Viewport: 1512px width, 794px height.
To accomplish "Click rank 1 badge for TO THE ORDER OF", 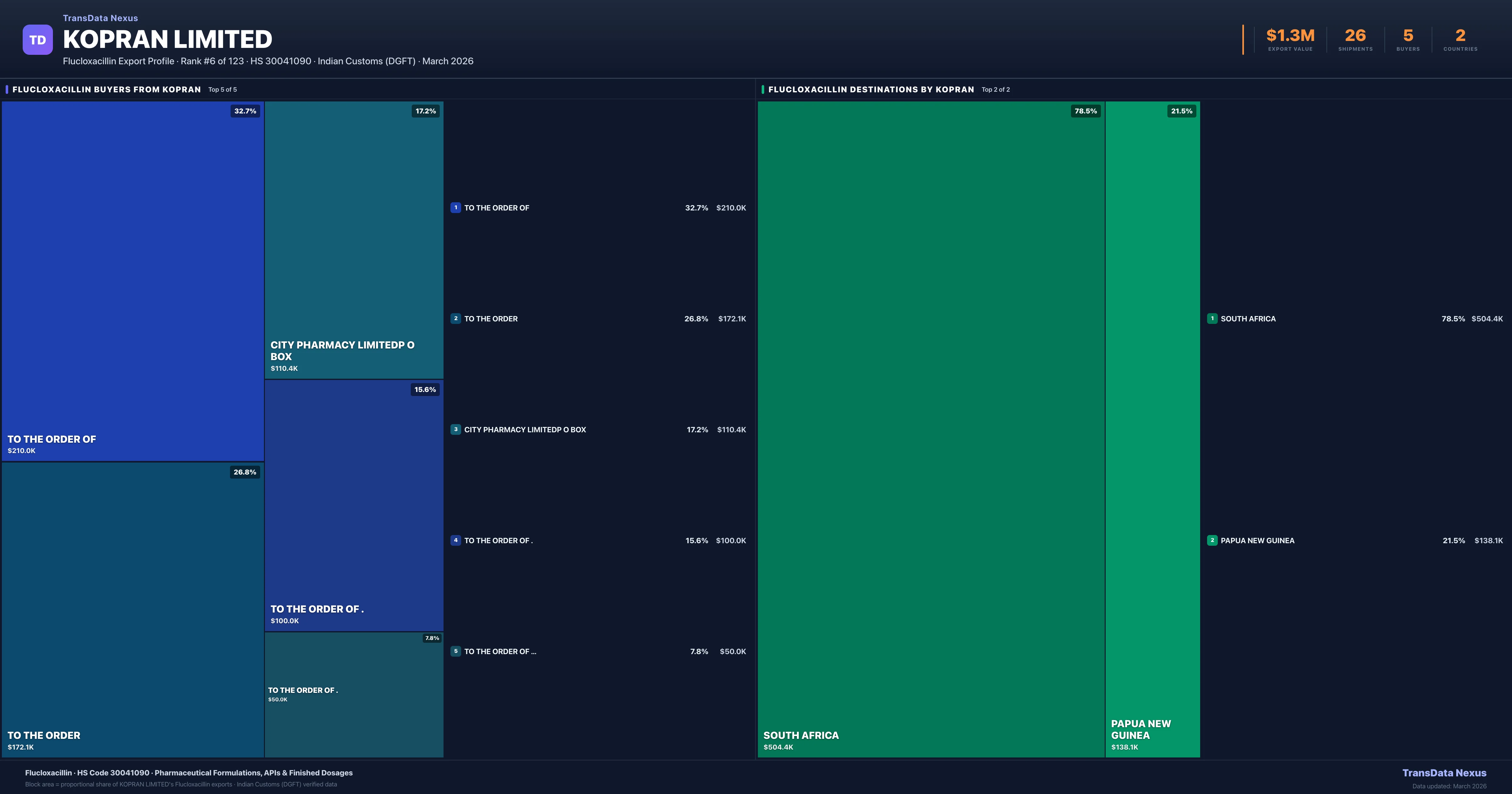I will pos(455,208).
